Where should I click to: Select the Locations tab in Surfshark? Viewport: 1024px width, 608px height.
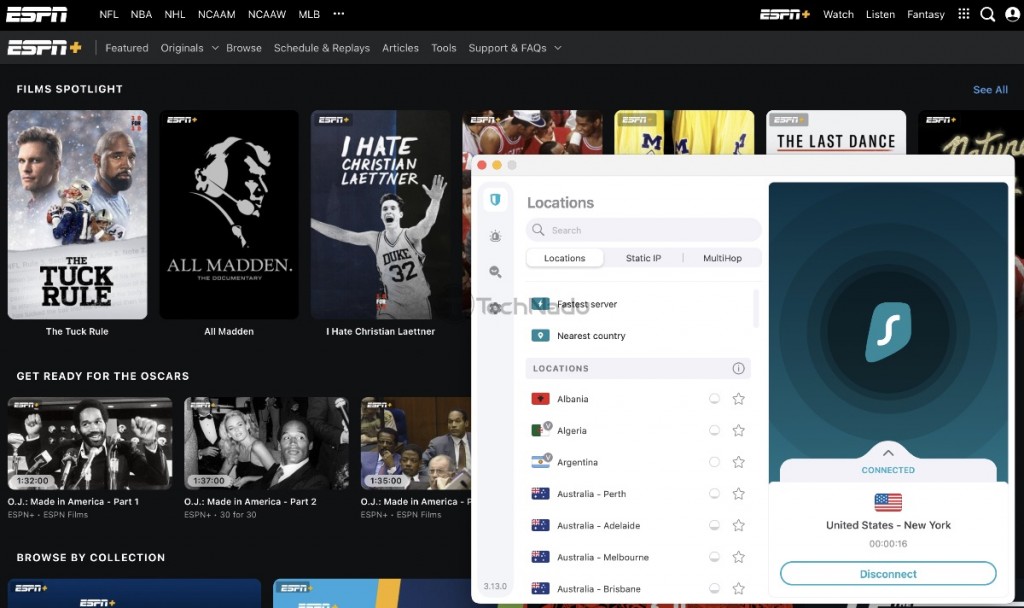point(565,258)
